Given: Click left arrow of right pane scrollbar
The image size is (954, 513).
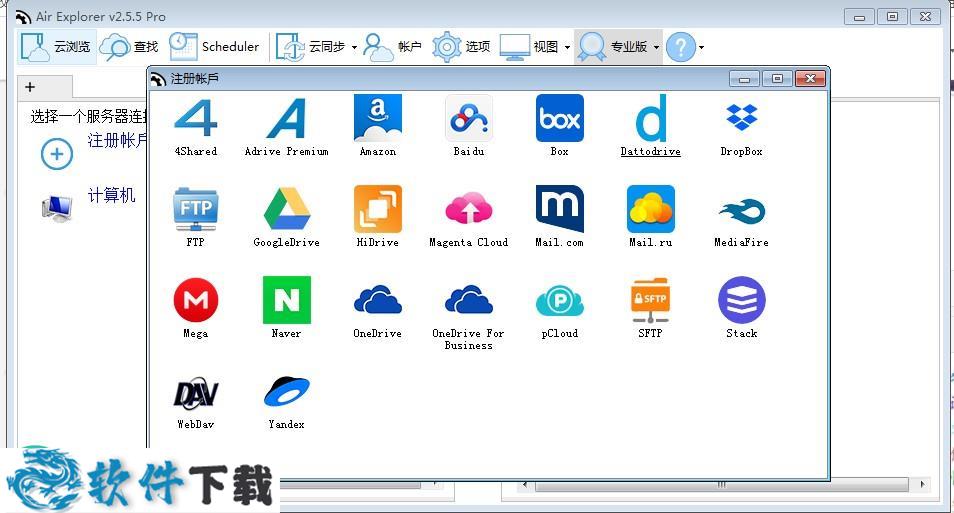Looking at the screenshot, I should 525,484.
